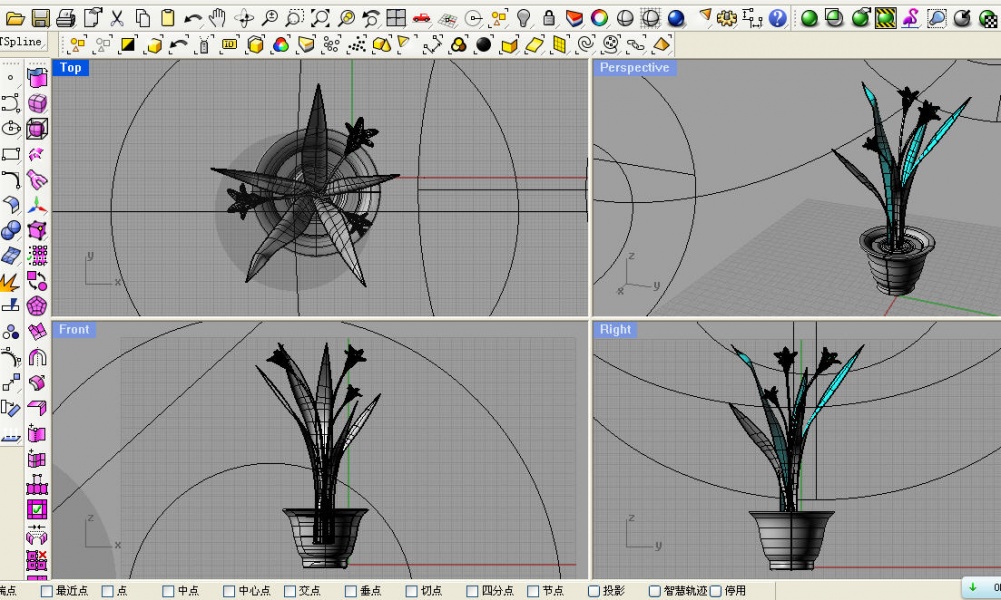Render with the first green sphere icon

click(x=809, y=19)
